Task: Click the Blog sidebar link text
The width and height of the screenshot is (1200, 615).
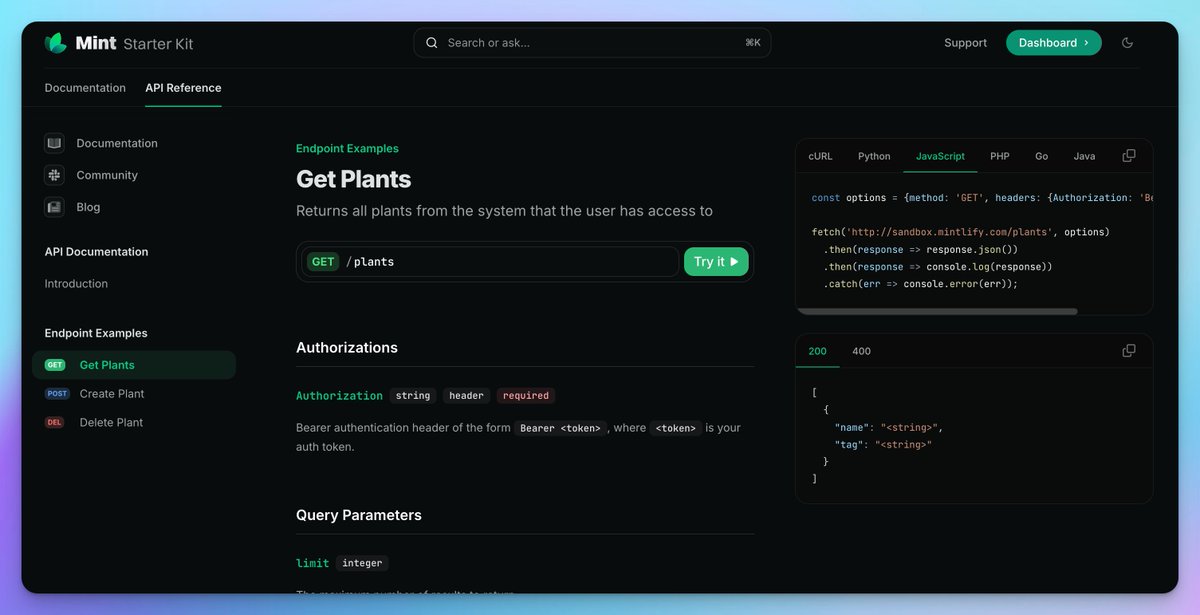Action: (88, 207)
